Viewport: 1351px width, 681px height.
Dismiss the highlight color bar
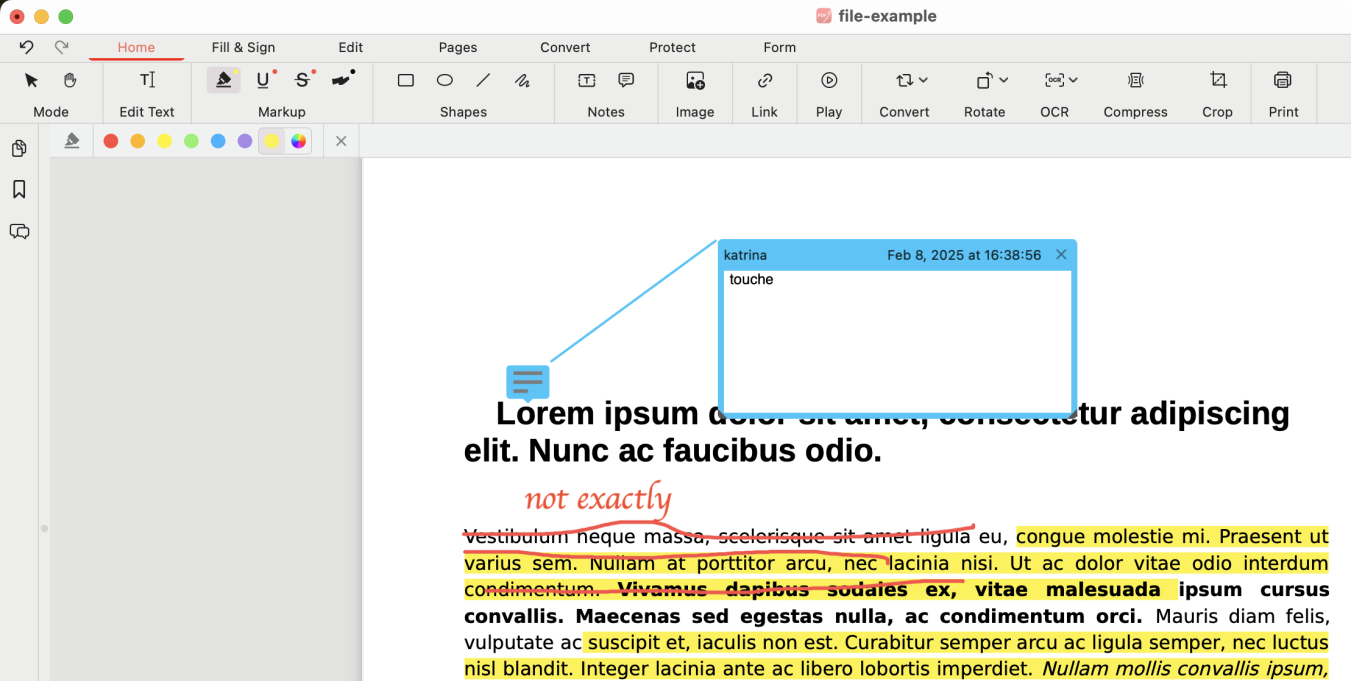click(x=341, y=141)
